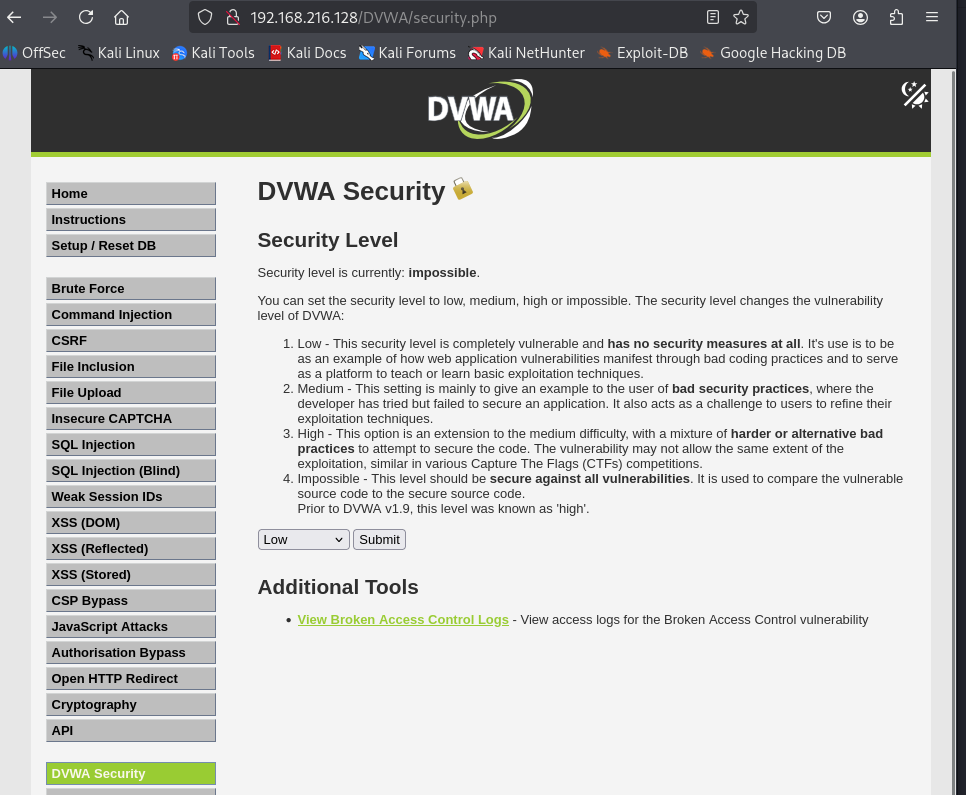Select the DVWA Security menu item
Image resolution: width=966 pixels, height=795 pixels.
point(131,773)
